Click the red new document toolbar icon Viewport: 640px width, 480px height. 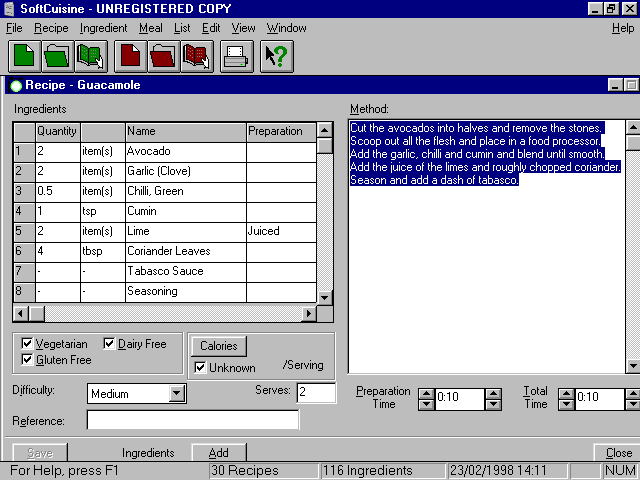coord(130,55)
